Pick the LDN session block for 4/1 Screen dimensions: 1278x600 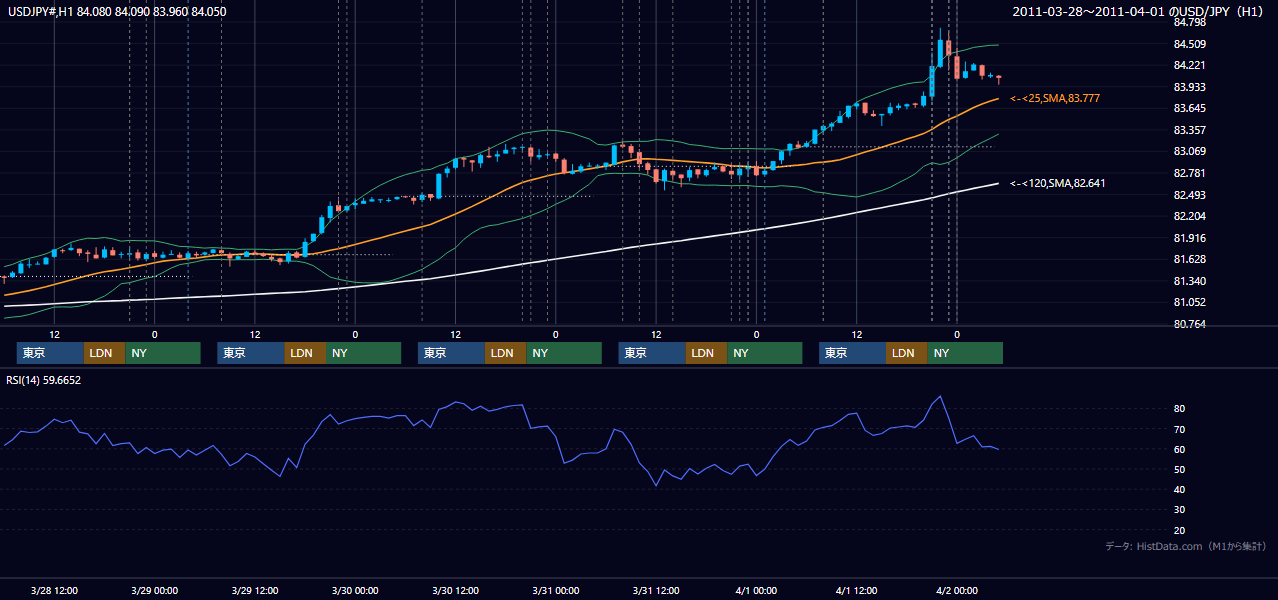coord(906,353)
